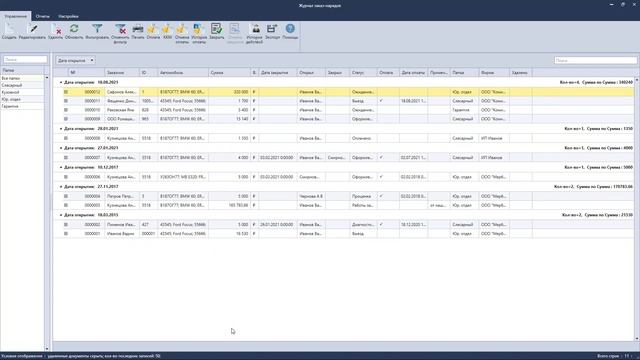
Task: Select the Гарантия folder in sidebar
Action: 22,106
